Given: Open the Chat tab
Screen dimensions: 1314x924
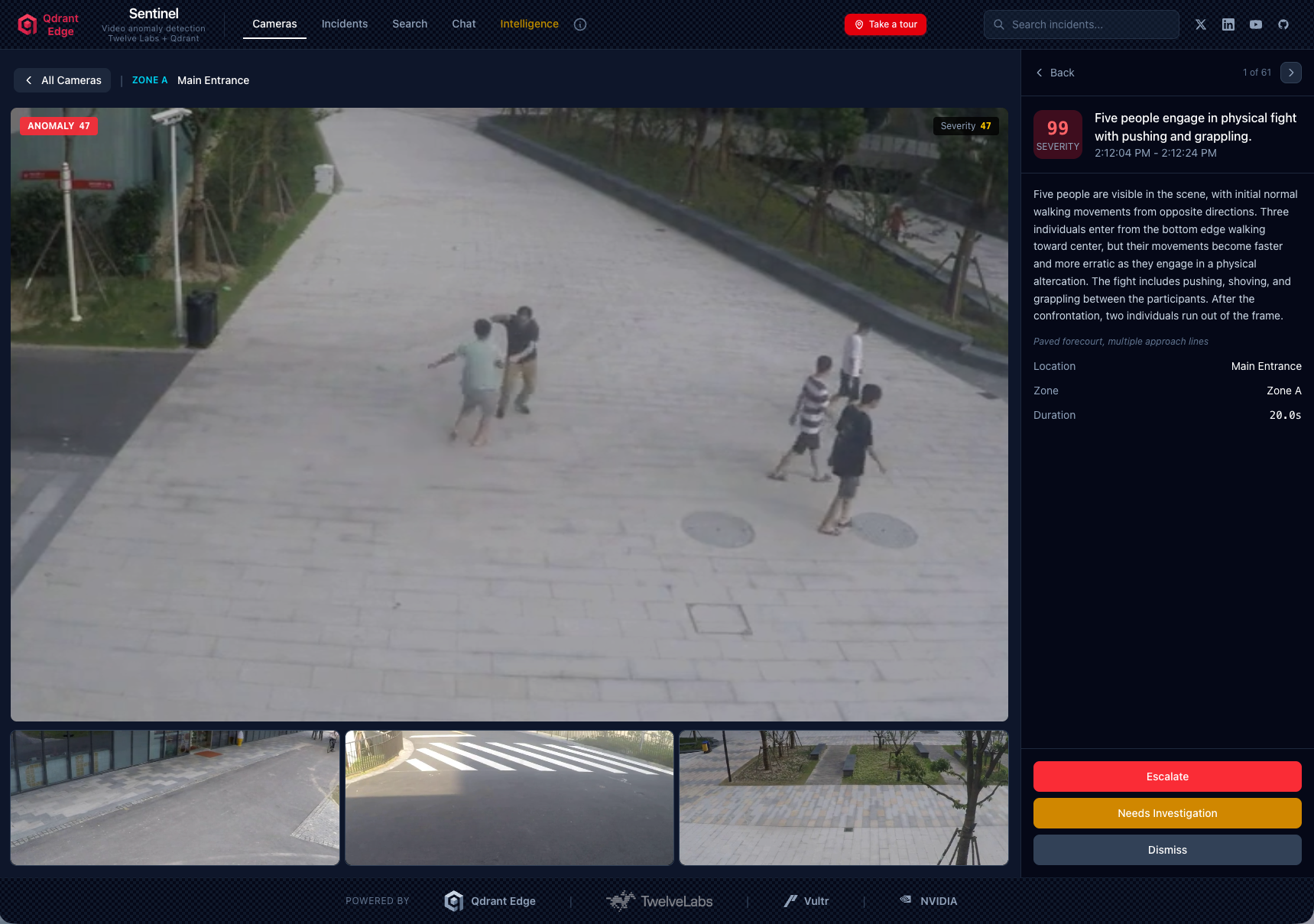Looking at the screenshot, I should coord(463,24).
